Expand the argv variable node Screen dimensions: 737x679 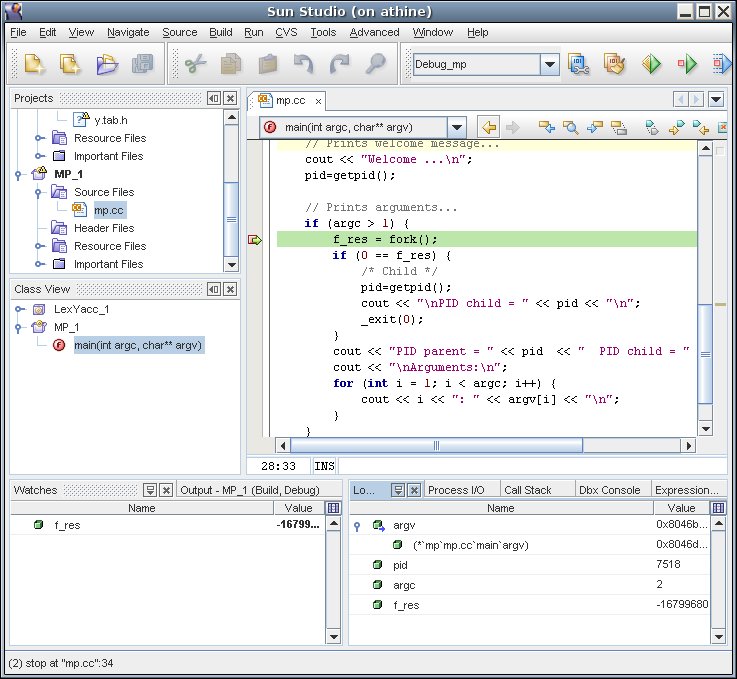tap(357, 526)
